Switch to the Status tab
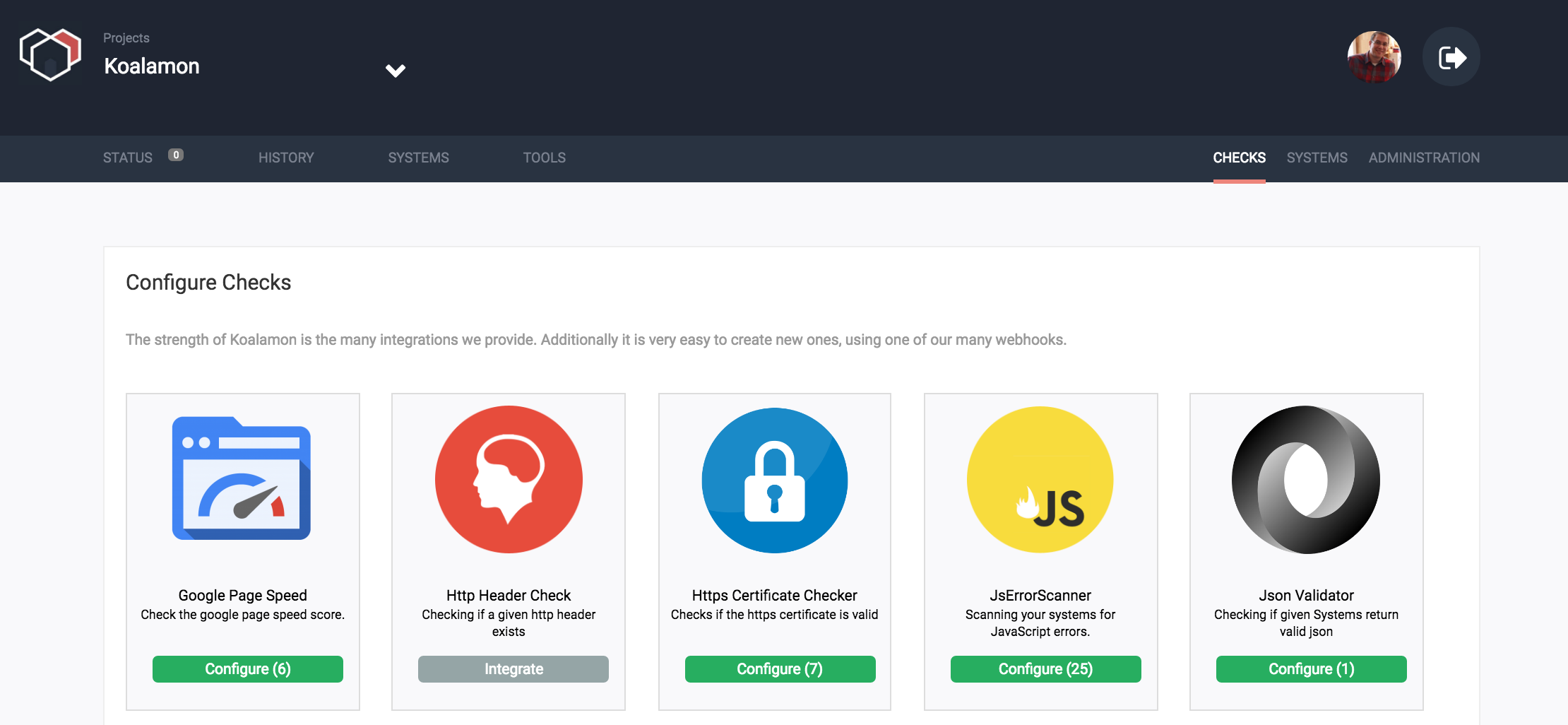Image resolution: width=1568 pixels, height=725 pixels. coord(128,158)
